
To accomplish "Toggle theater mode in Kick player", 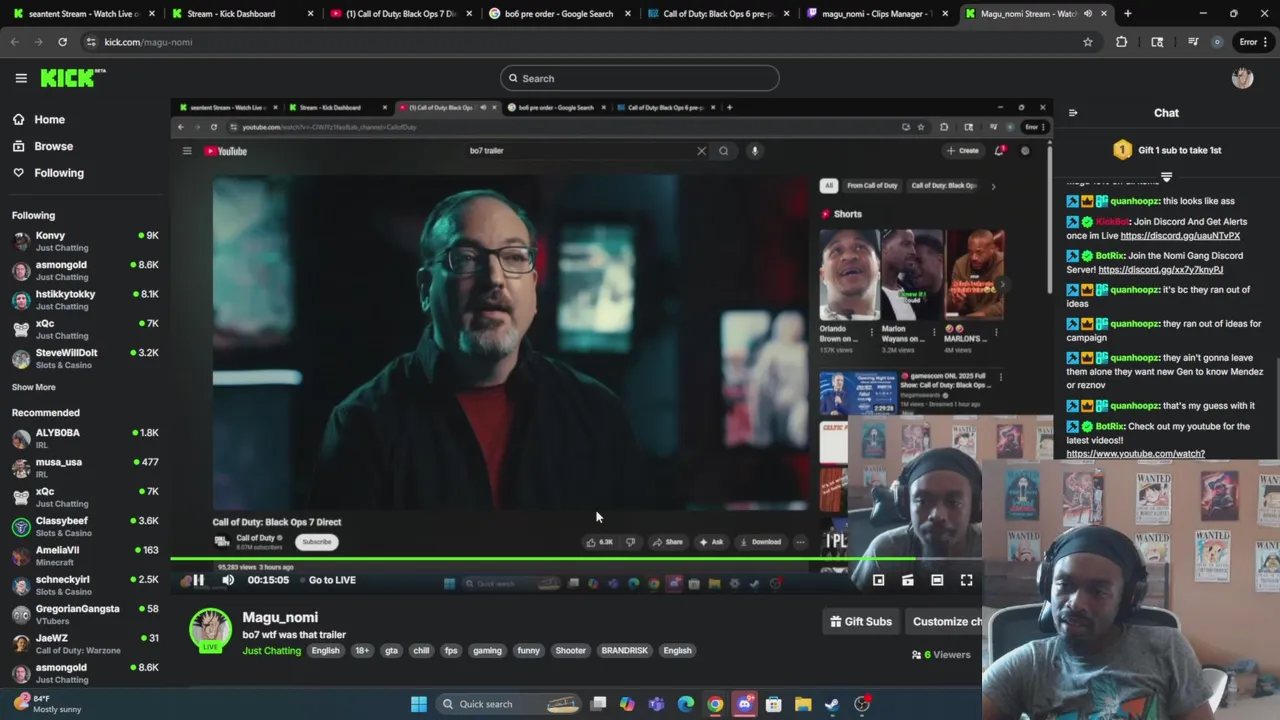I will pyautogui.click(x=937, y=580).
